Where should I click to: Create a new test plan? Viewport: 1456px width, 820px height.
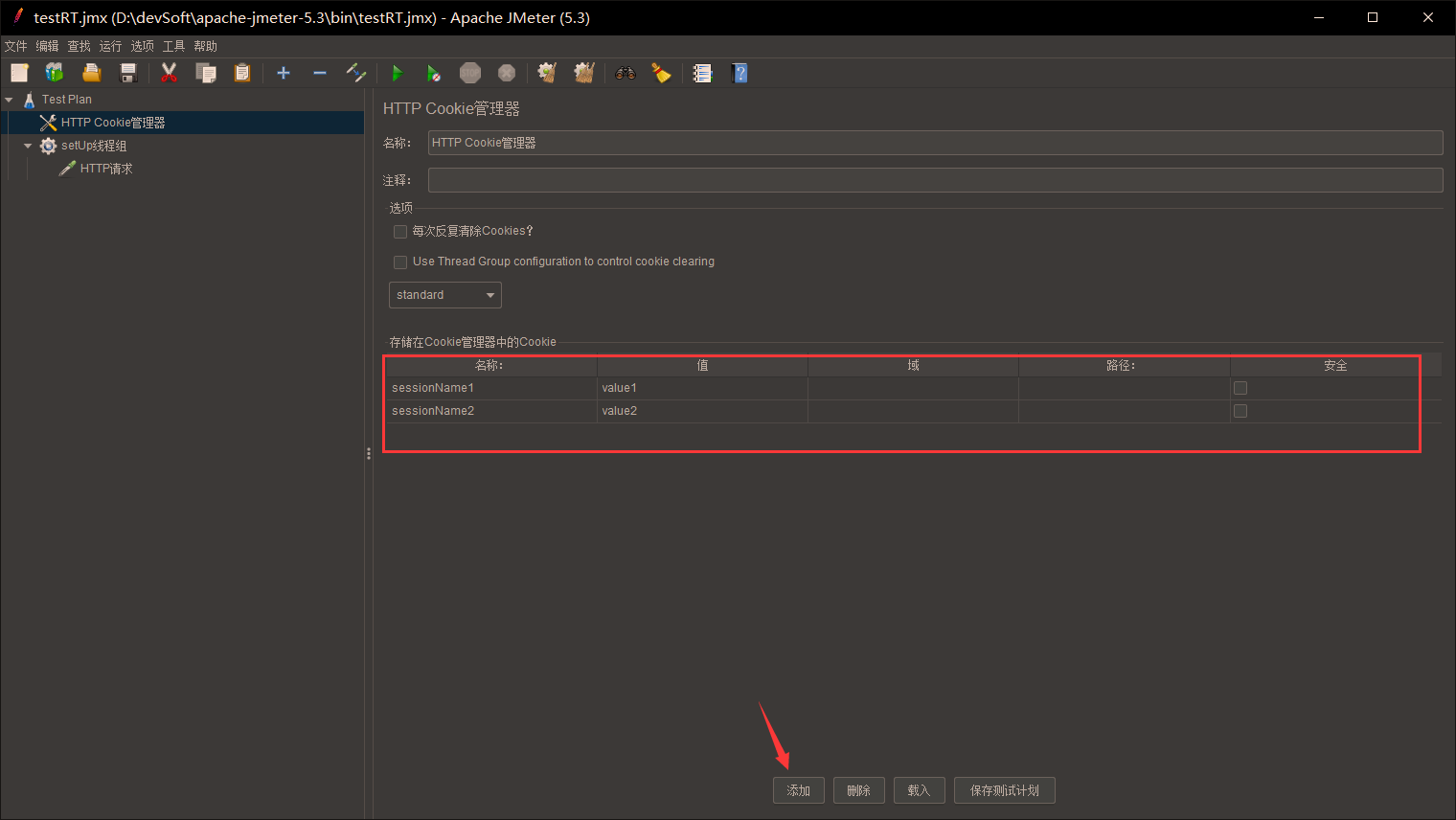(19, 73)
